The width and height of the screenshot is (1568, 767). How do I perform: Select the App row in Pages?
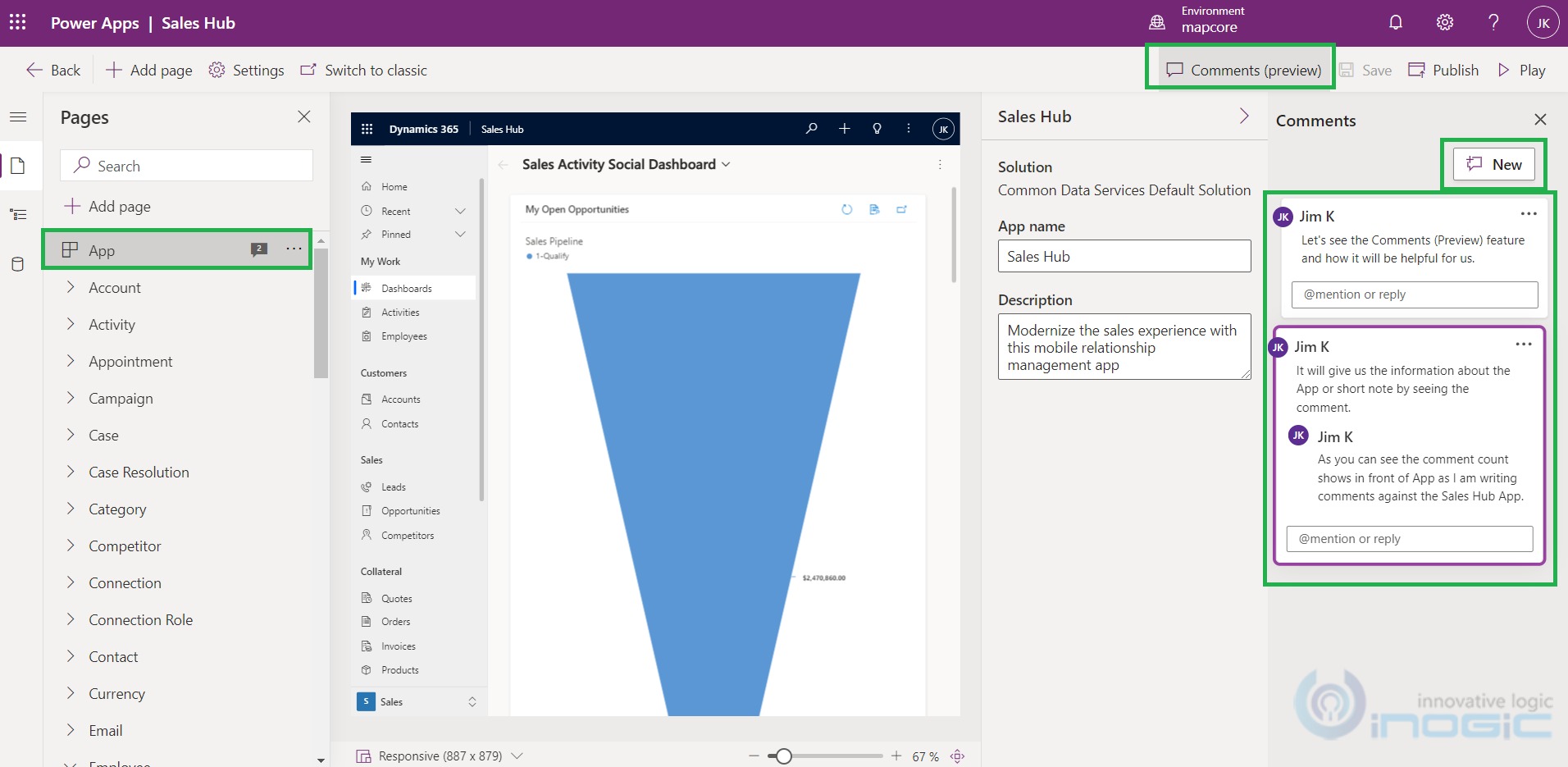point(177,249)
